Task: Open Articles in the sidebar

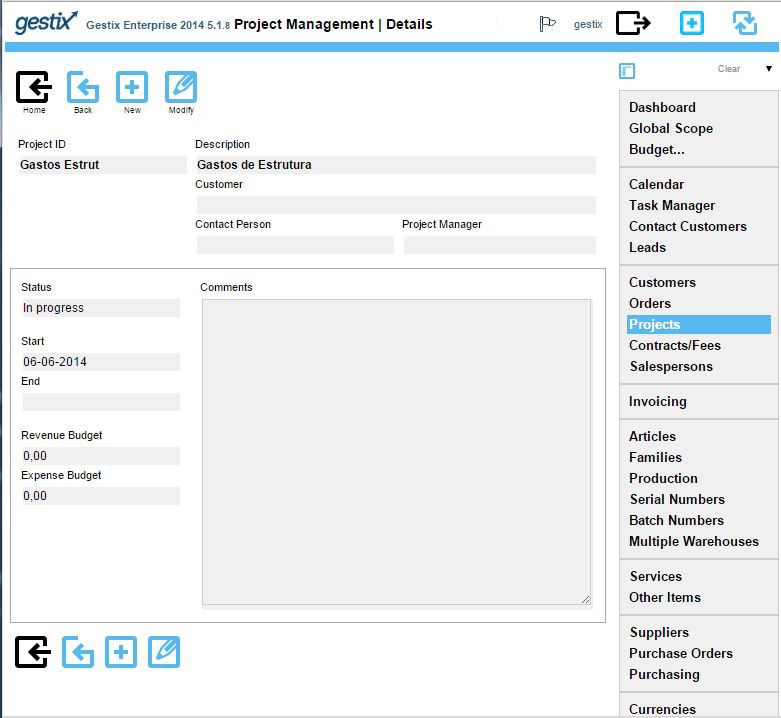Action: tap(652, 436)
